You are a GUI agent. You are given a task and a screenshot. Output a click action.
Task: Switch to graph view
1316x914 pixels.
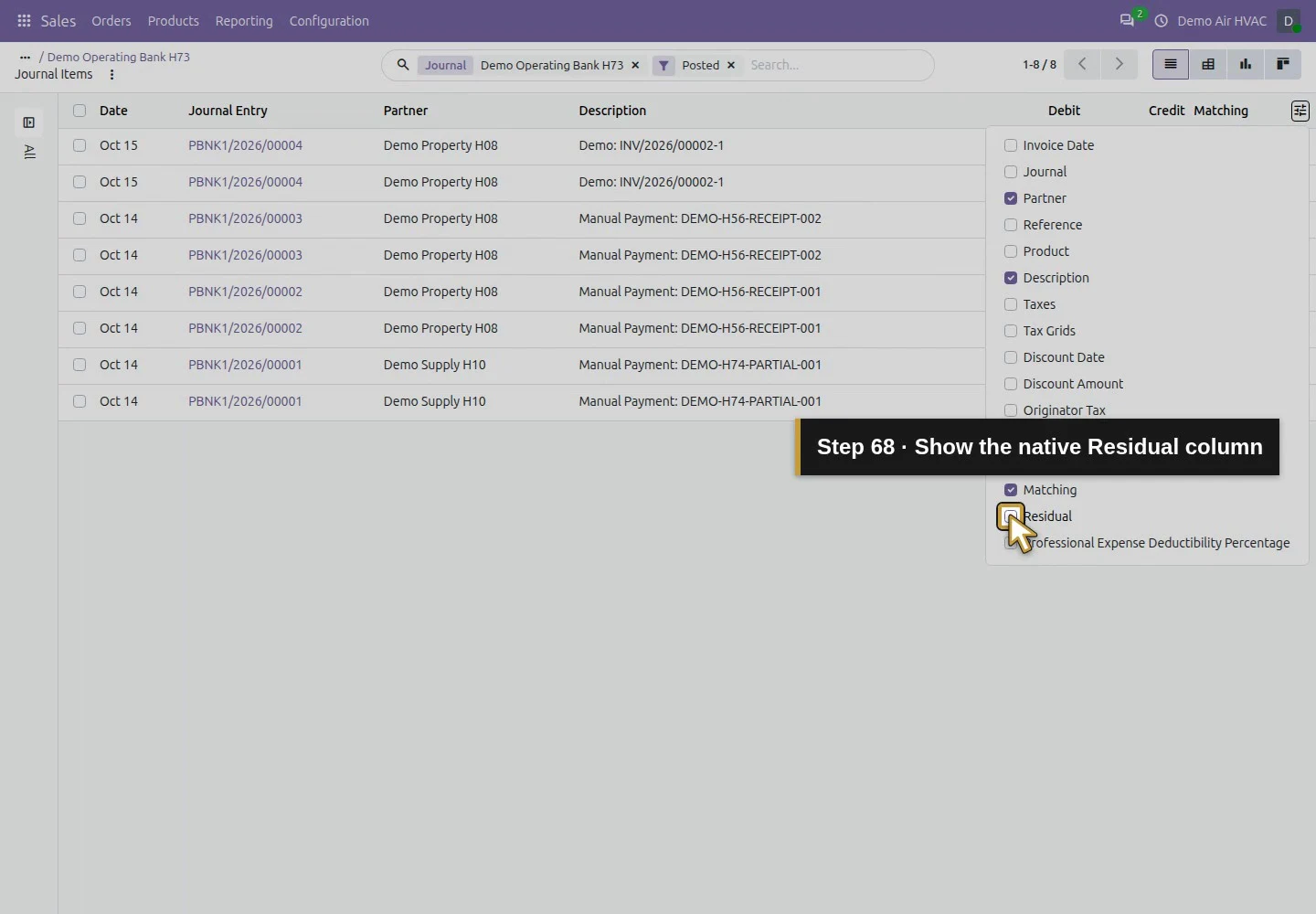[1246, 64]
